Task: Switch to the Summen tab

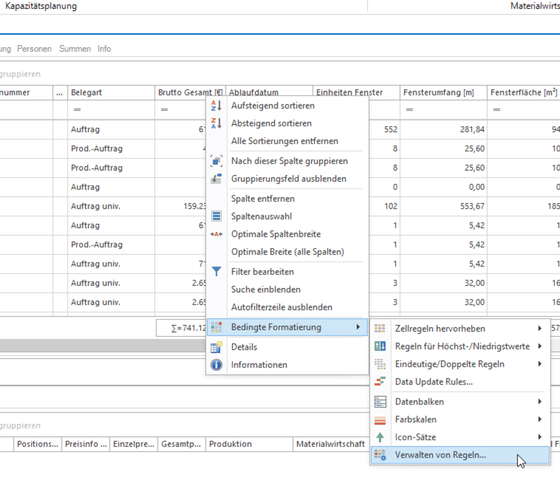Action: (x=75, y=49)
